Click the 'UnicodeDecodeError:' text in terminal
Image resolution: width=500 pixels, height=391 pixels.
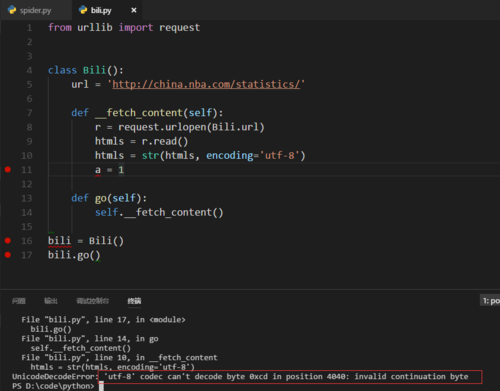click(55, 377)
